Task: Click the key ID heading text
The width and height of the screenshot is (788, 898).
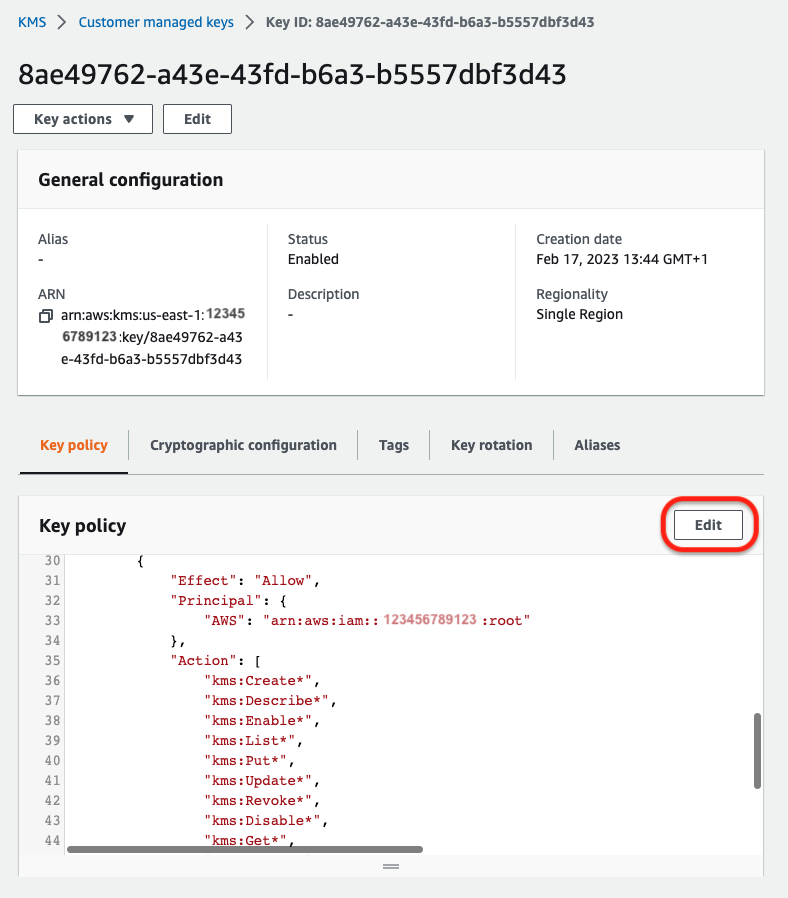Action: [x=292, y=74]
